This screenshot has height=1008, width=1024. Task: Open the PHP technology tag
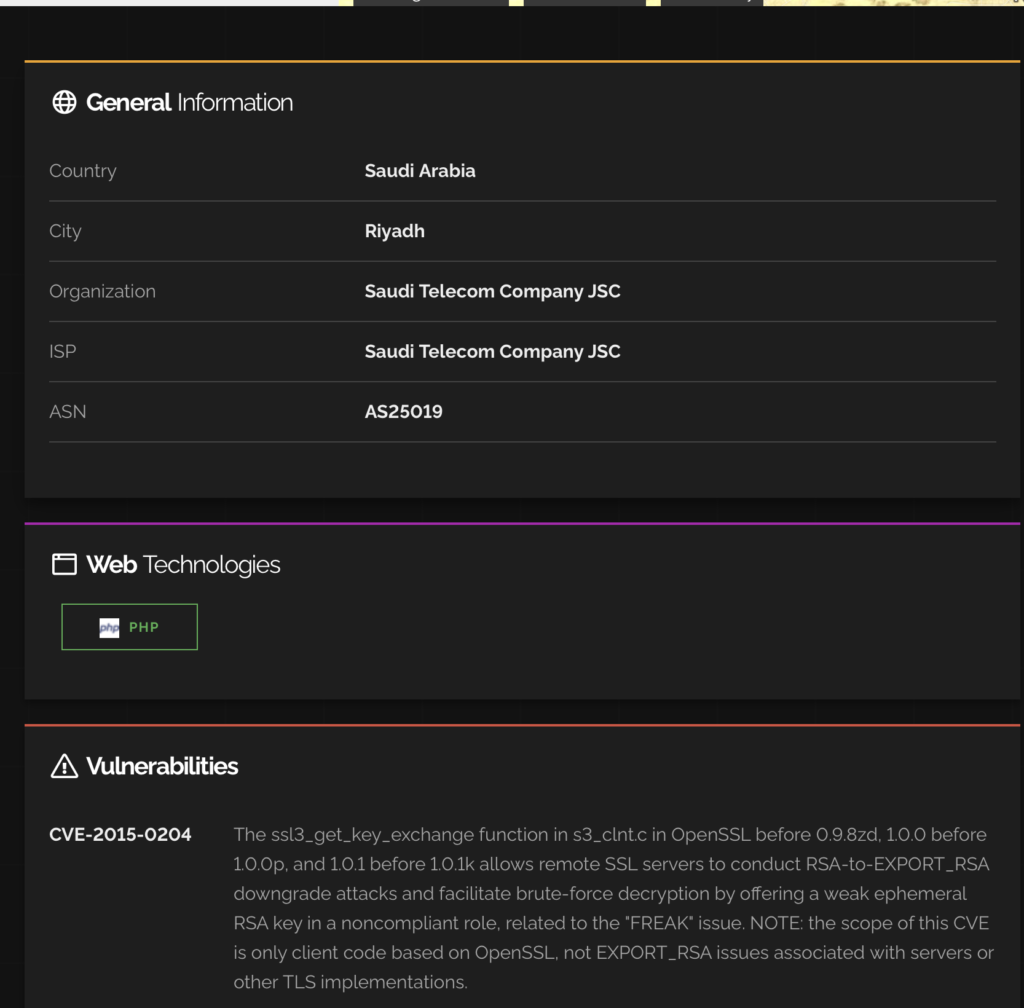pyautogui.click(x=129, y=627)
